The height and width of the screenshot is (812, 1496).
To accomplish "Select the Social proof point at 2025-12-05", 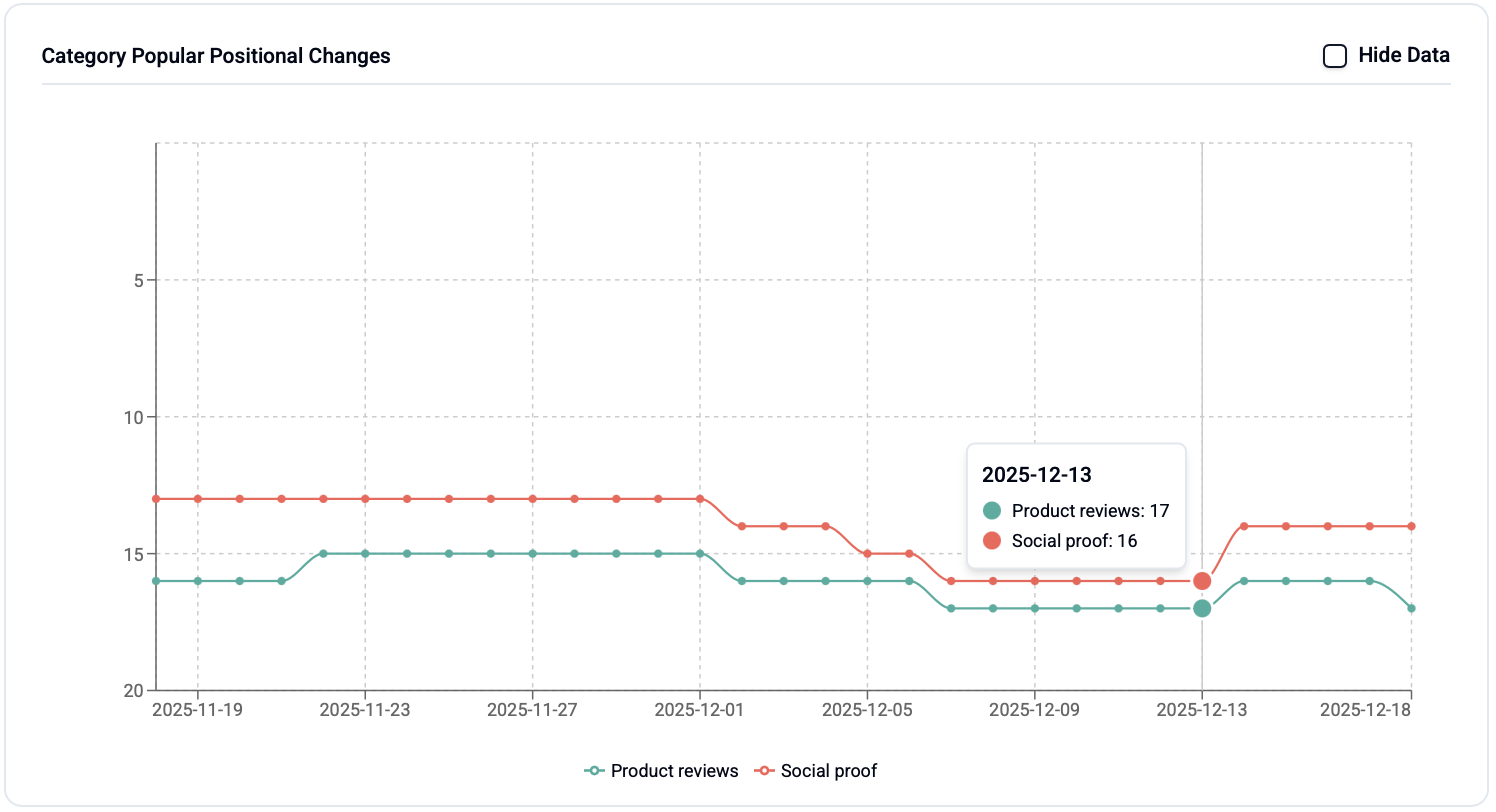I will coord(867,553).
